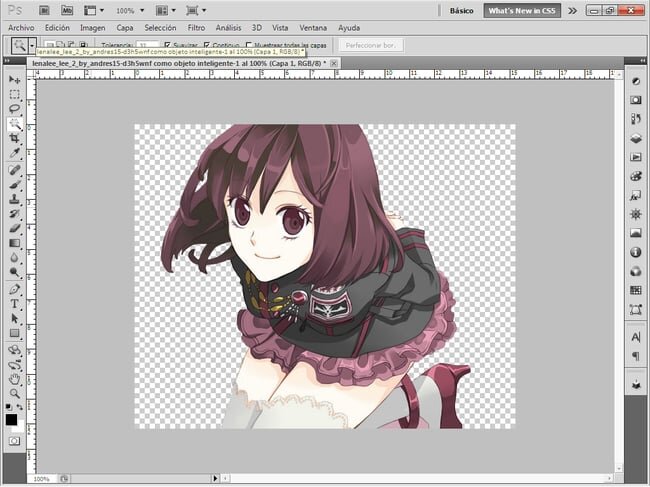The width and height of the screenshot is (650, 487).
Task: Switch foreground and background colors
Action: click(x=19, y=407)
